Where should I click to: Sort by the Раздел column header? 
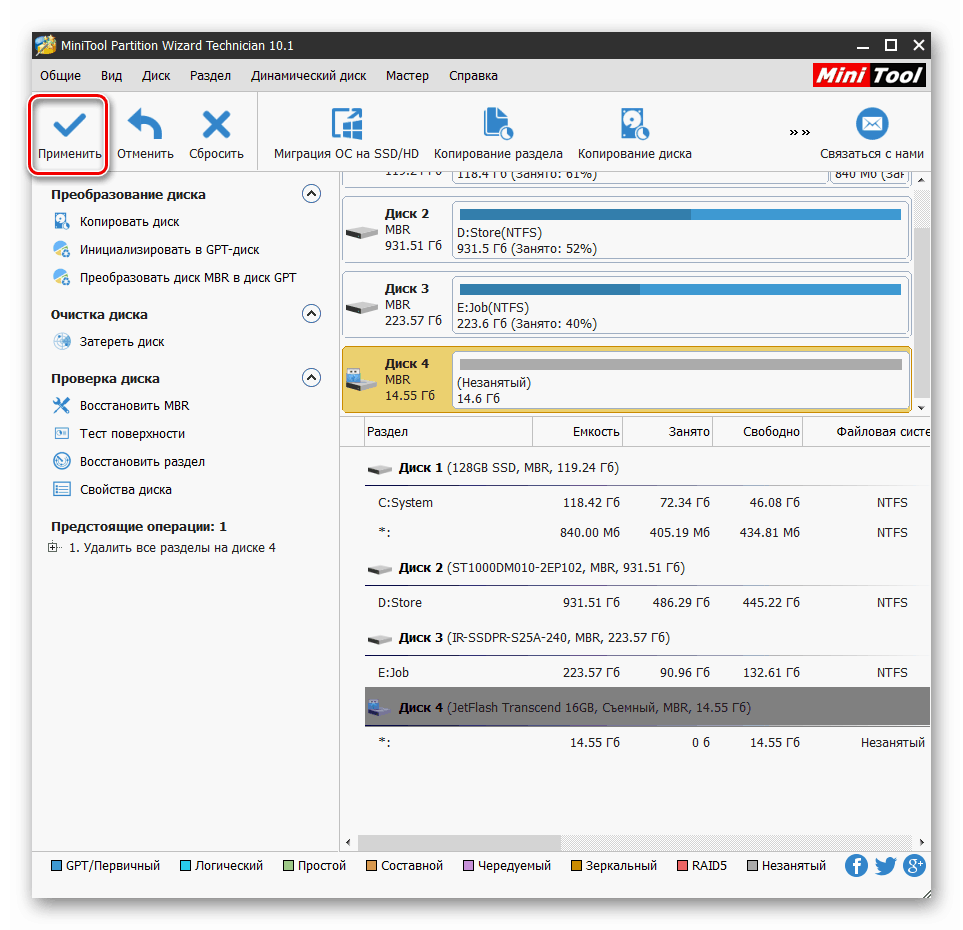(448, 432)
